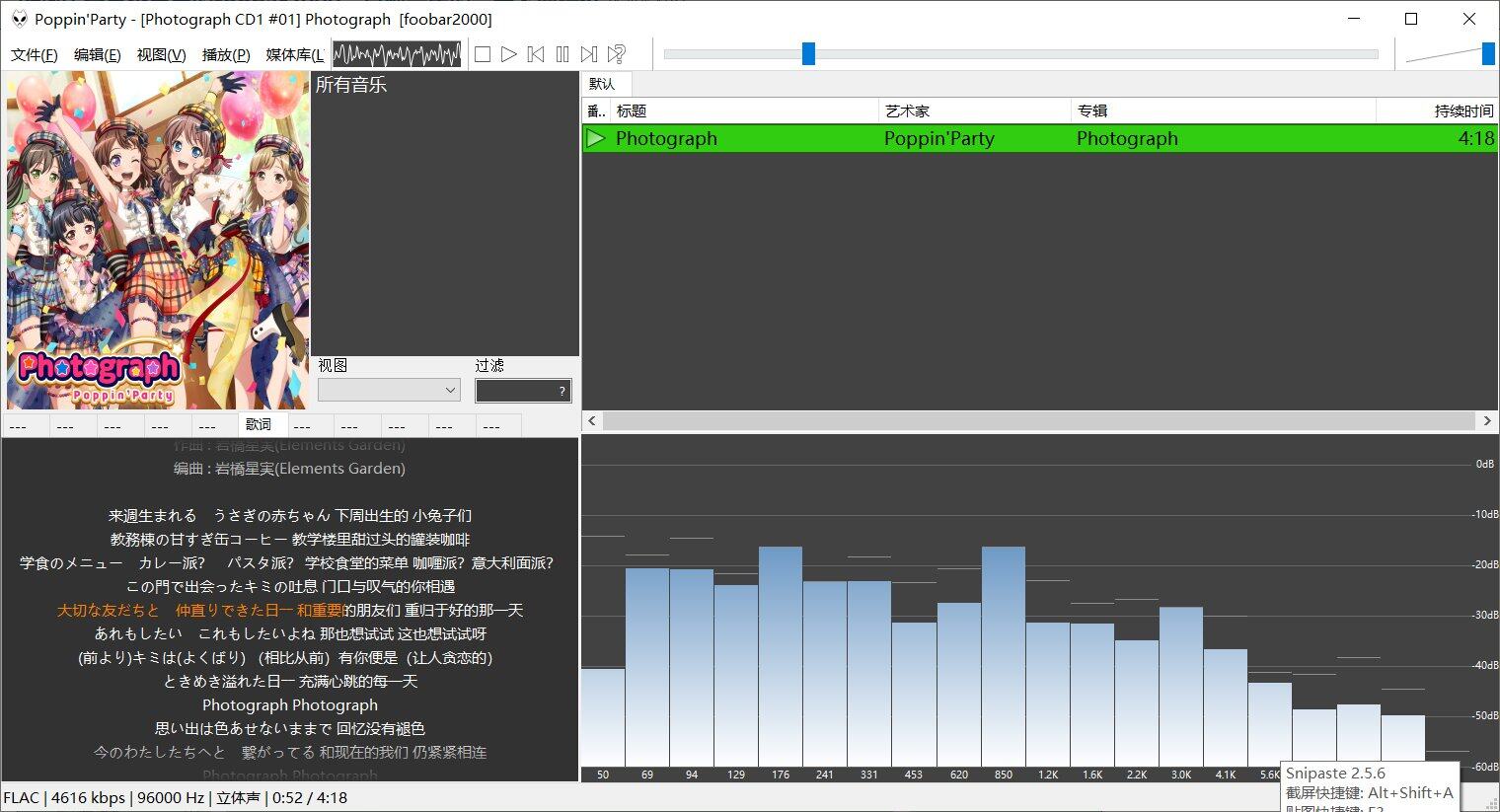The width and height of the screenshot is (1500, 812).
Task: Stop playback with the square Stop button
Action: (x=483, y=54)
